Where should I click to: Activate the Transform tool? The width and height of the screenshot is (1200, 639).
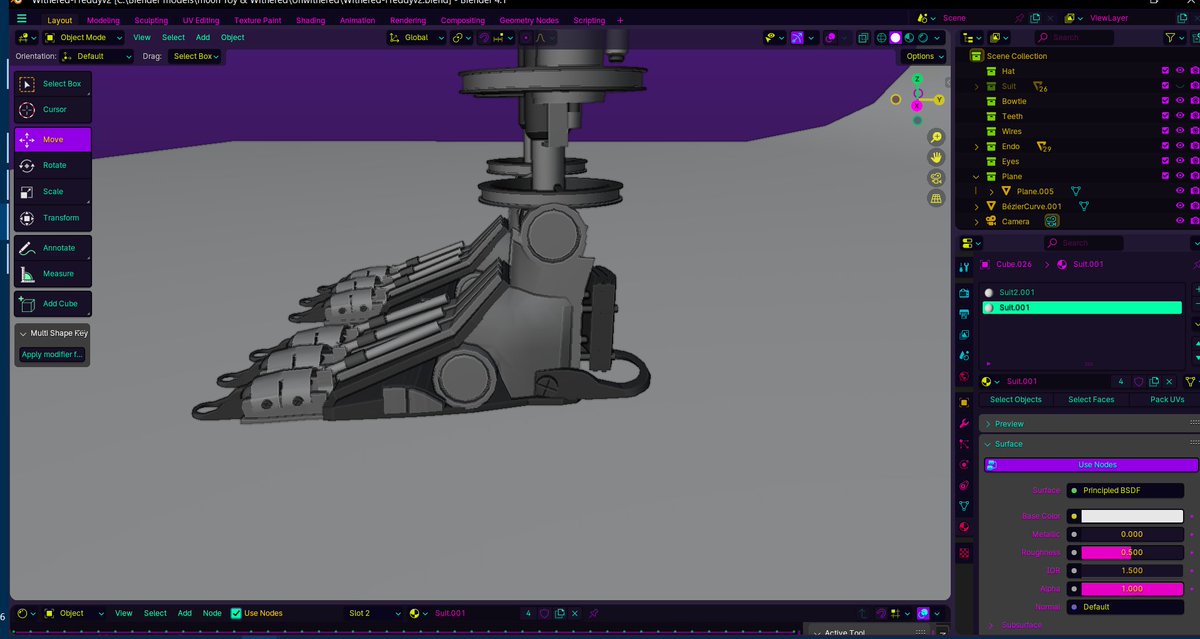[53, 218]
